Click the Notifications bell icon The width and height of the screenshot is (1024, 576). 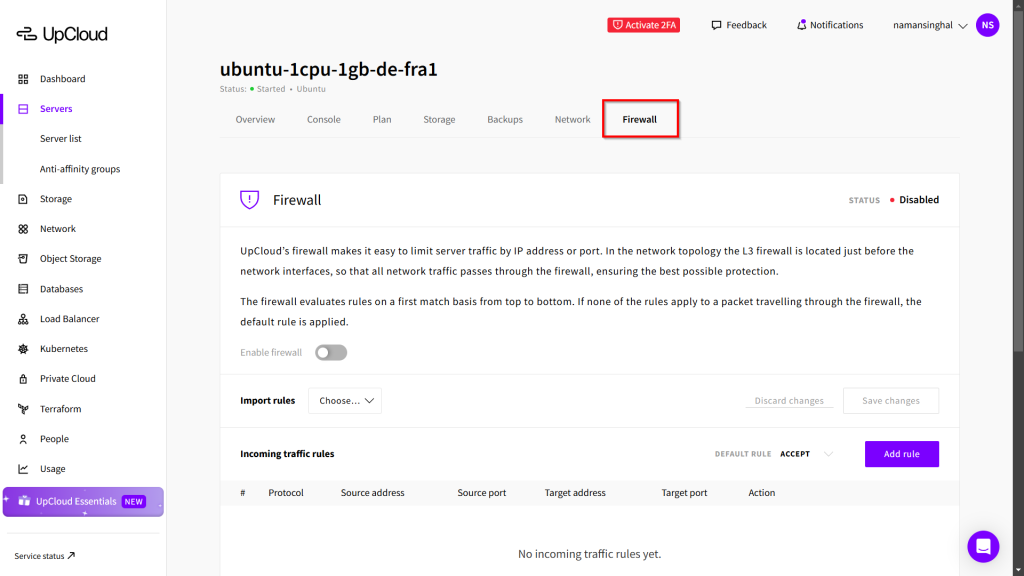point(801,25)
